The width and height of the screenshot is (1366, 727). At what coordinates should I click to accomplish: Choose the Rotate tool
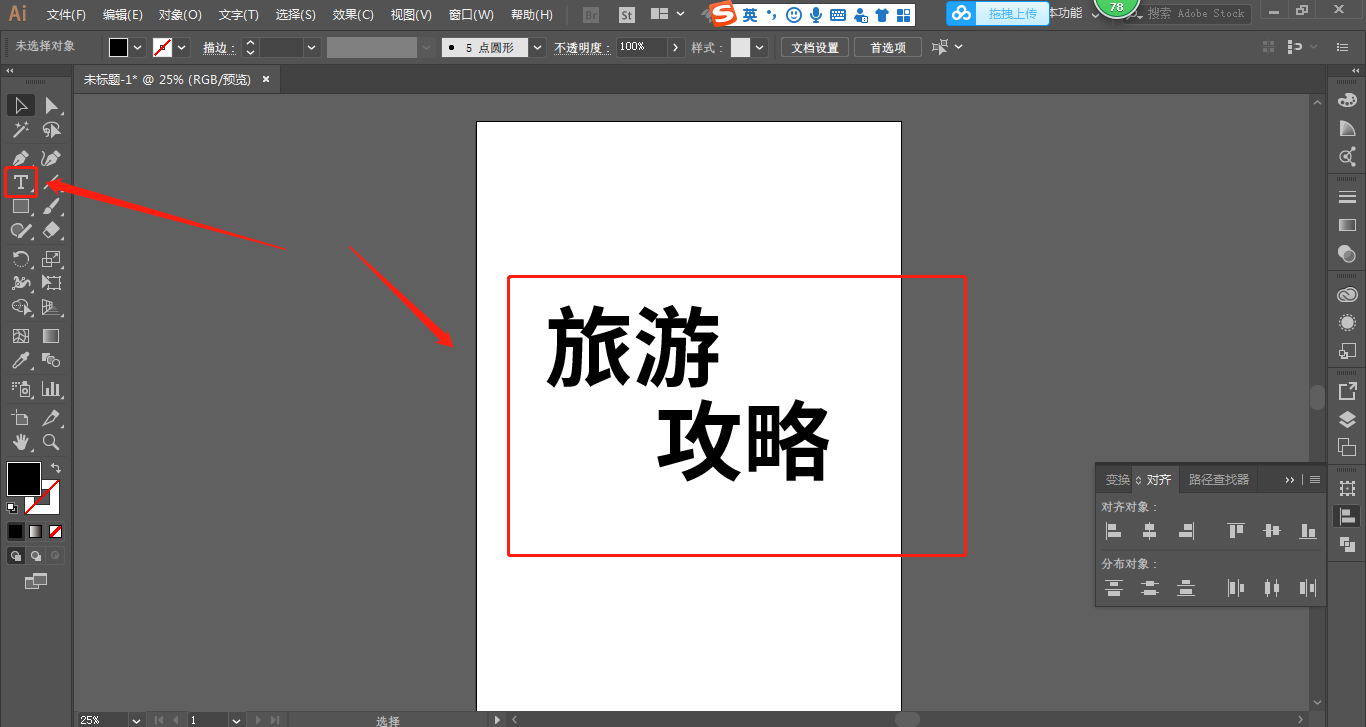click(21, 259)
